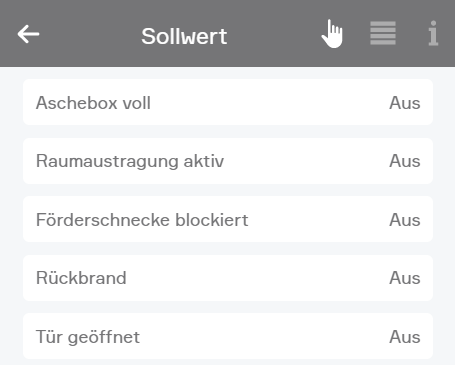This screenshot has width=455, height=365.
Task: Toggle the Aus value next to Rückbrand
Action: (405, 278)
